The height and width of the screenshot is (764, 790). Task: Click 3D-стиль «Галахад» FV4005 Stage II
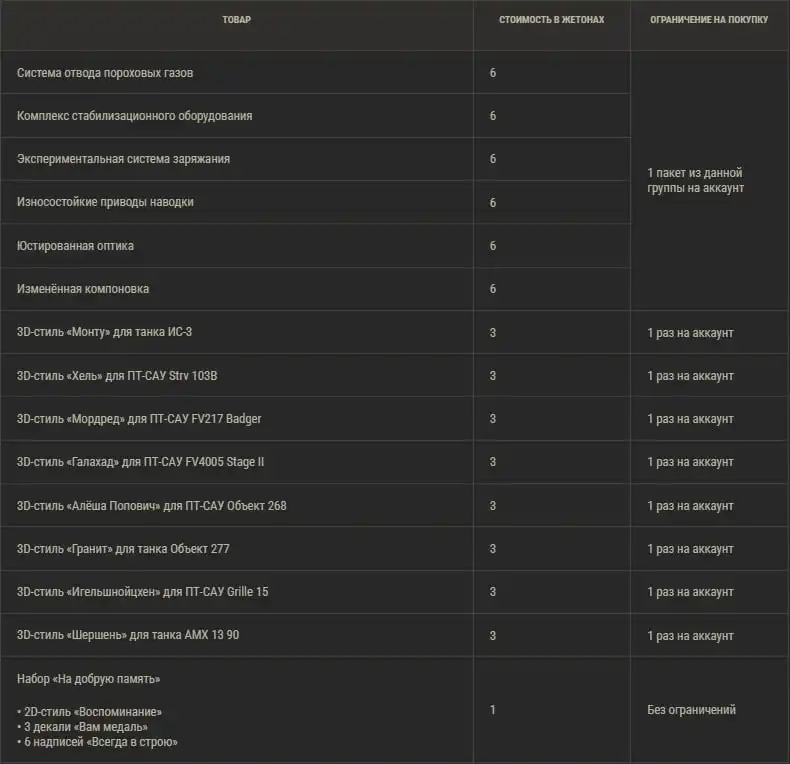pos(140,462)
